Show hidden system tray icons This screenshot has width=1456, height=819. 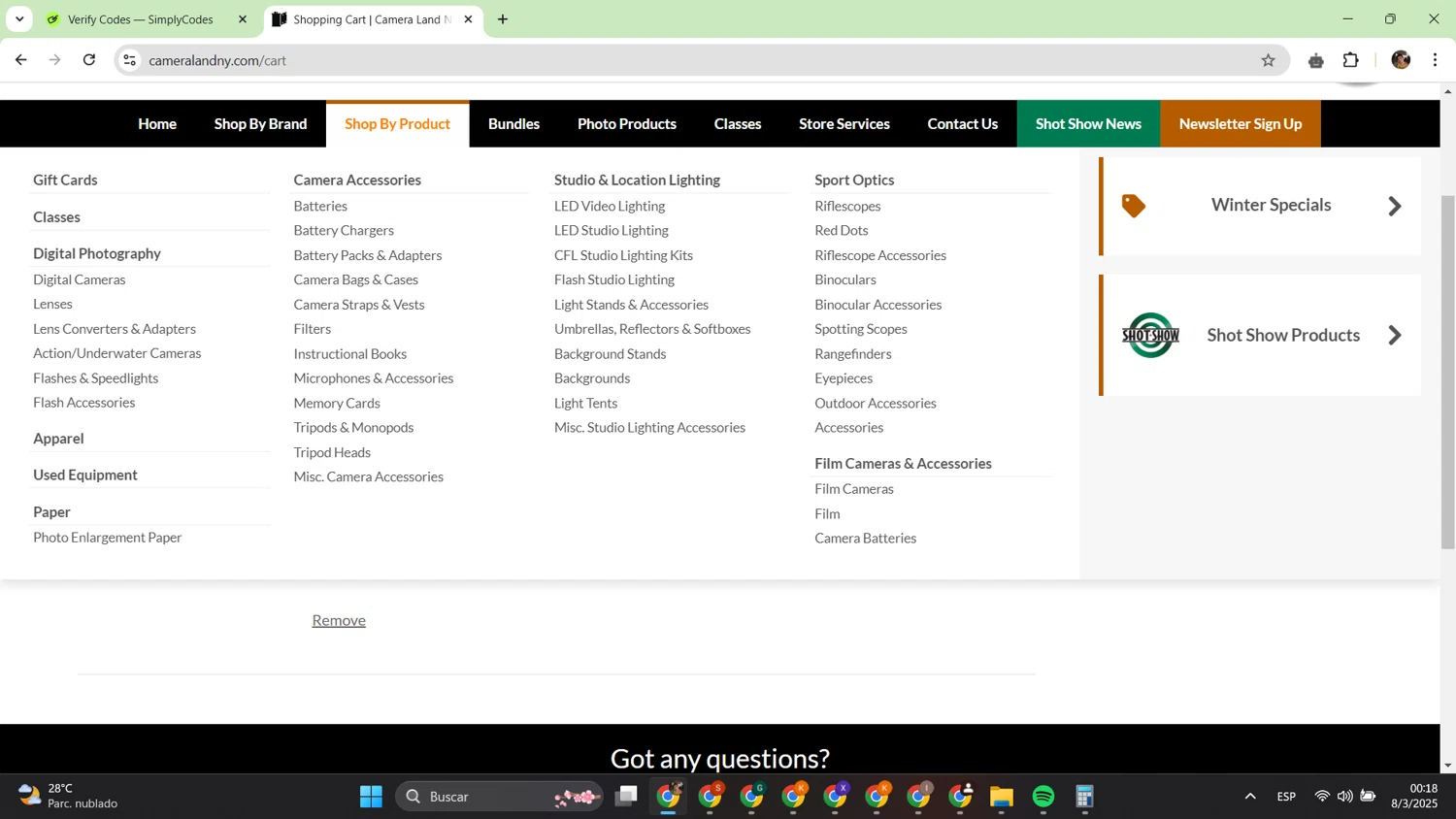tap(1250, 797)
